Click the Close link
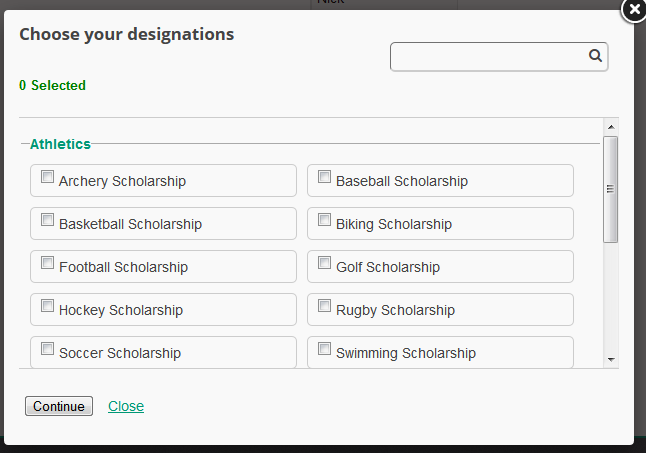Viewport: 646px width, 453px height. (x=126, y=406)
